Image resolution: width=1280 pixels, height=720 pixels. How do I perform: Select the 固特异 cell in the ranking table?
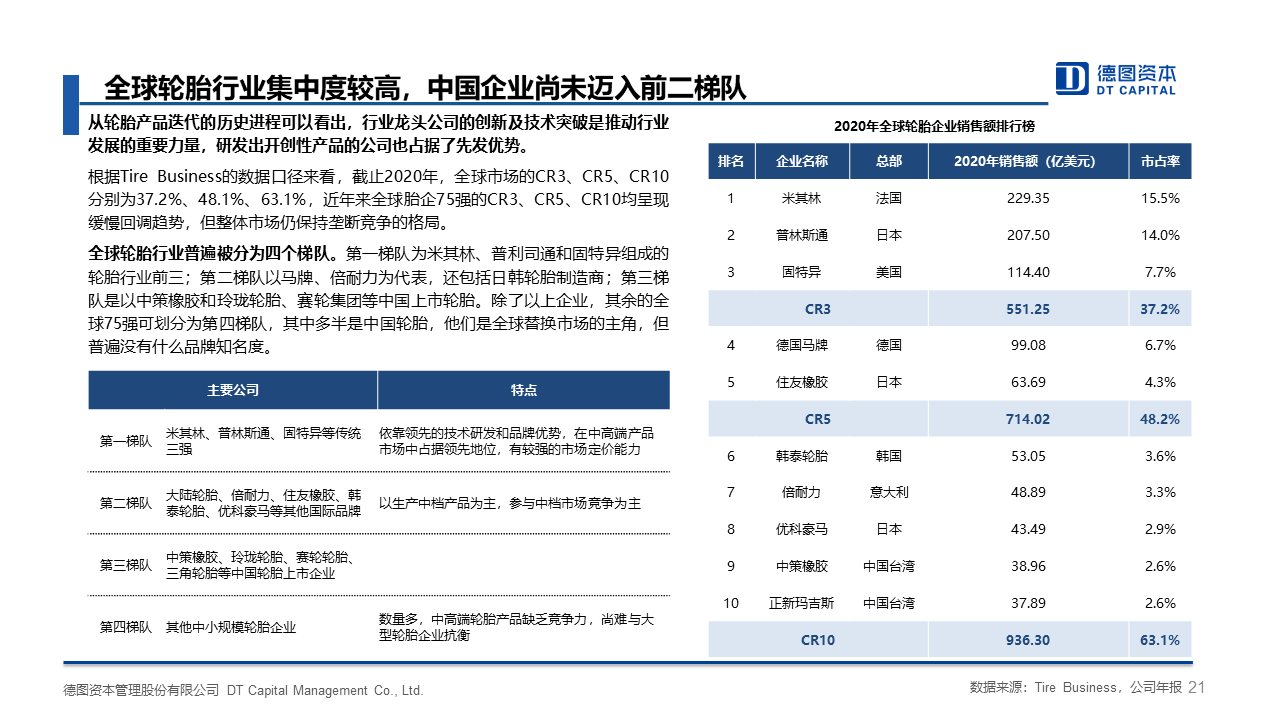(801, 272)
